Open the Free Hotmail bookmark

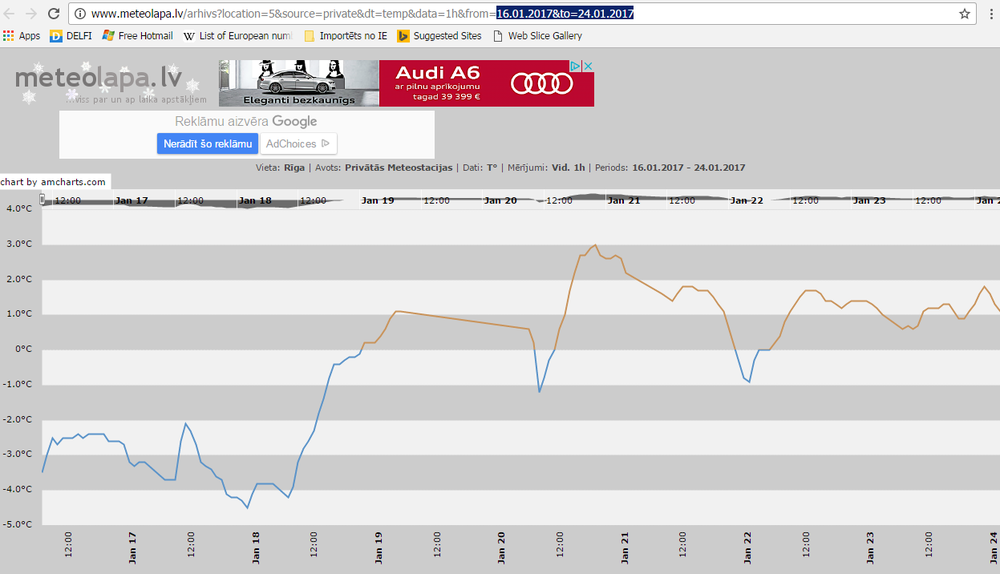(x=137, y=36)
